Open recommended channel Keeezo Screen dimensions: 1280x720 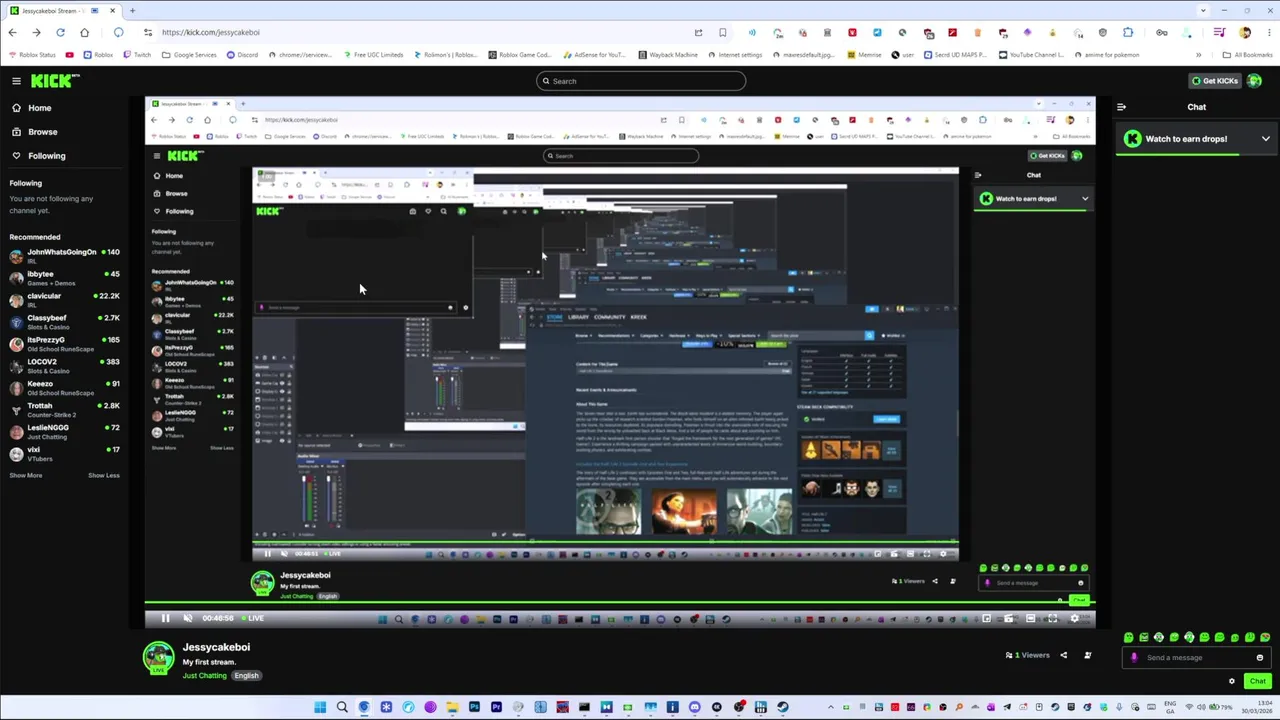(64, 388)
